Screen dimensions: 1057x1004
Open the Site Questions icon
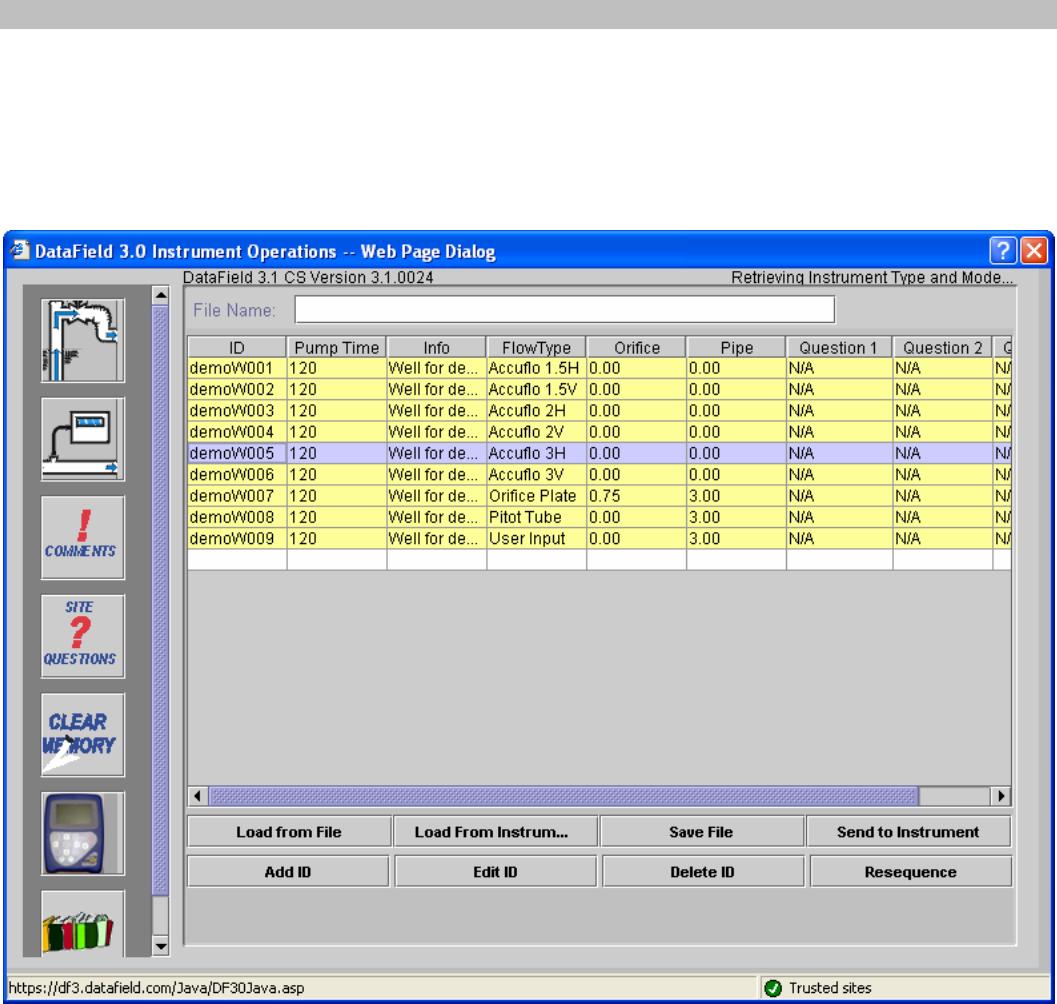click(x=83, y=636)
